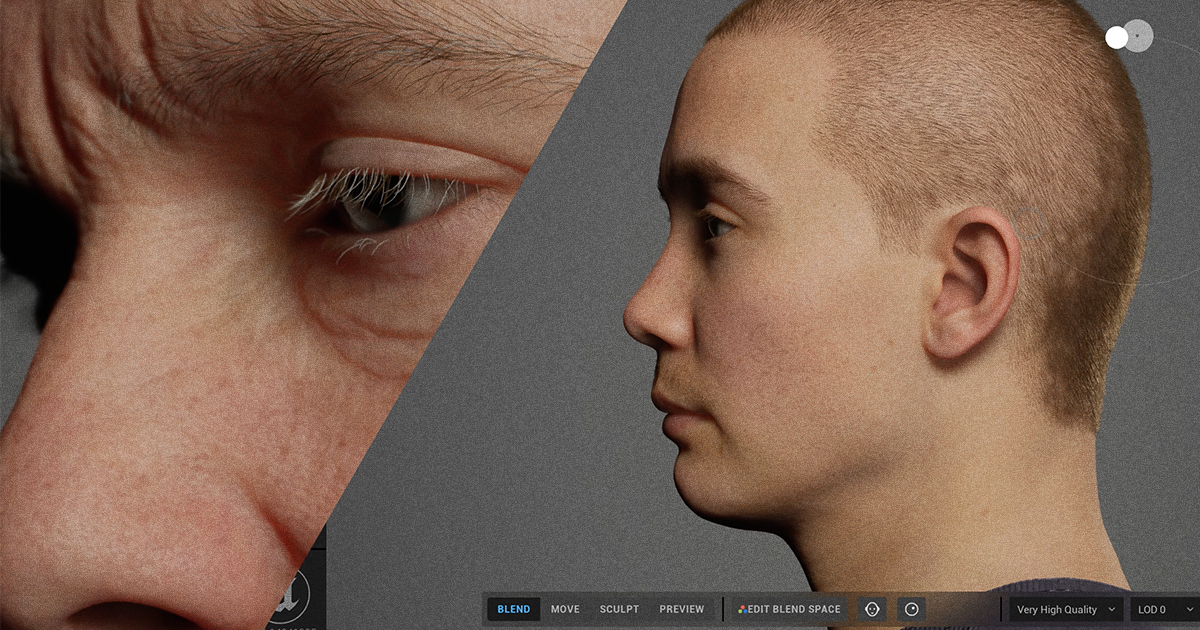Image resolution: width=1200 pixels, height=630 pixels.
Task: Switch to the Blend mode tab
Action: (x=513, y=609)
